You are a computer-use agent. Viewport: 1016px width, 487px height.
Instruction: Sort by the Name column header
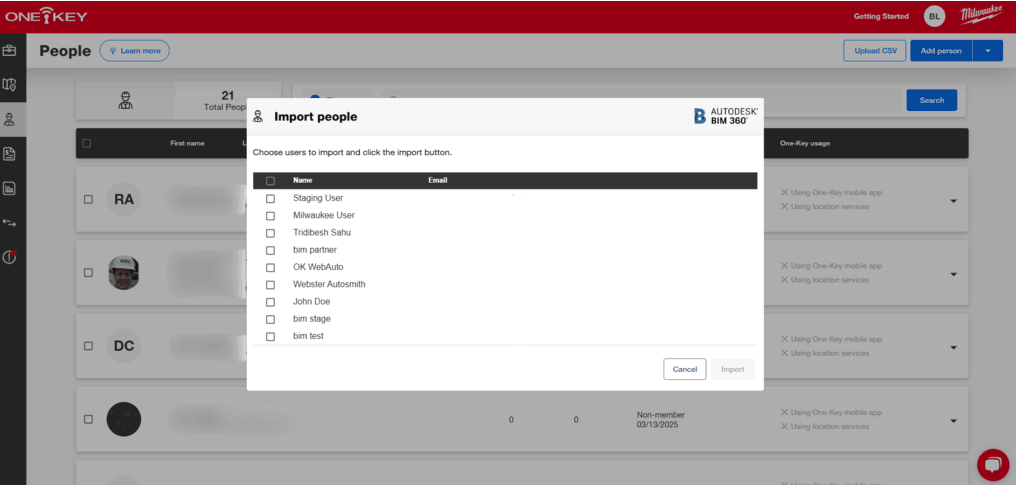coord(303,181)
